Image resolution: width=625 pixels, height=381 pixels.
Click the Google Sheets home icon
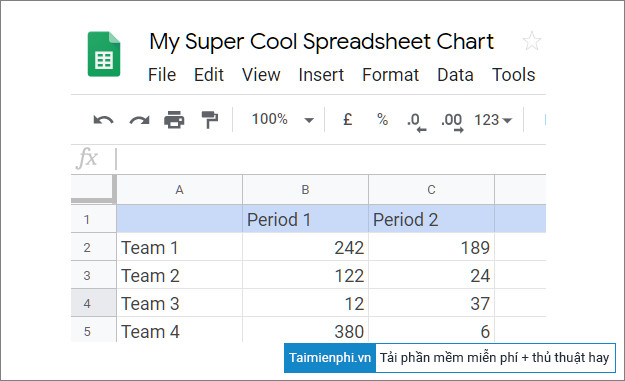click(x=104, y=54)
